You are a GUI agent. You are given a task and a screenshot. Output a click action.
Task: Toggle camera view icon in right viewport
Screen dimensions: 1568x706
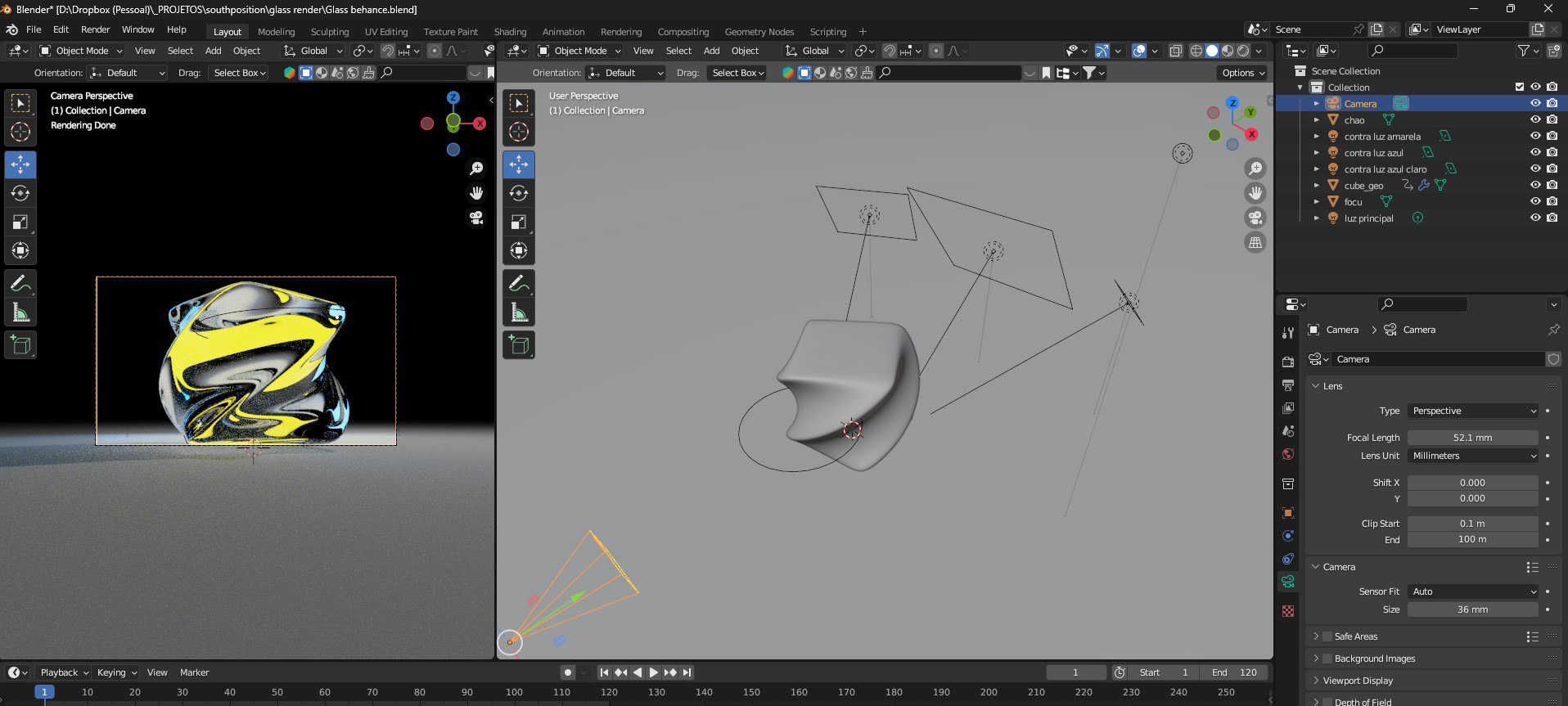1255,218
